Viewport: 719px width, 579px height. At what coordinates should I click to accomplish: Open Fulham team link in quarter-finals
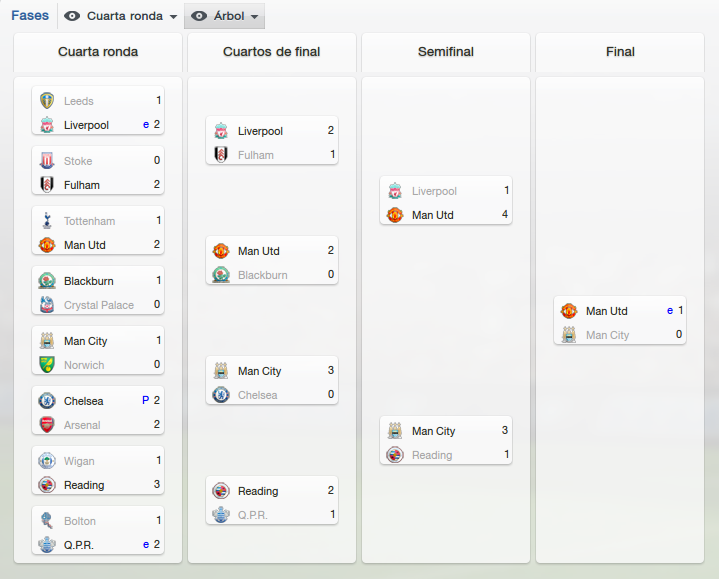coord(255,155)
